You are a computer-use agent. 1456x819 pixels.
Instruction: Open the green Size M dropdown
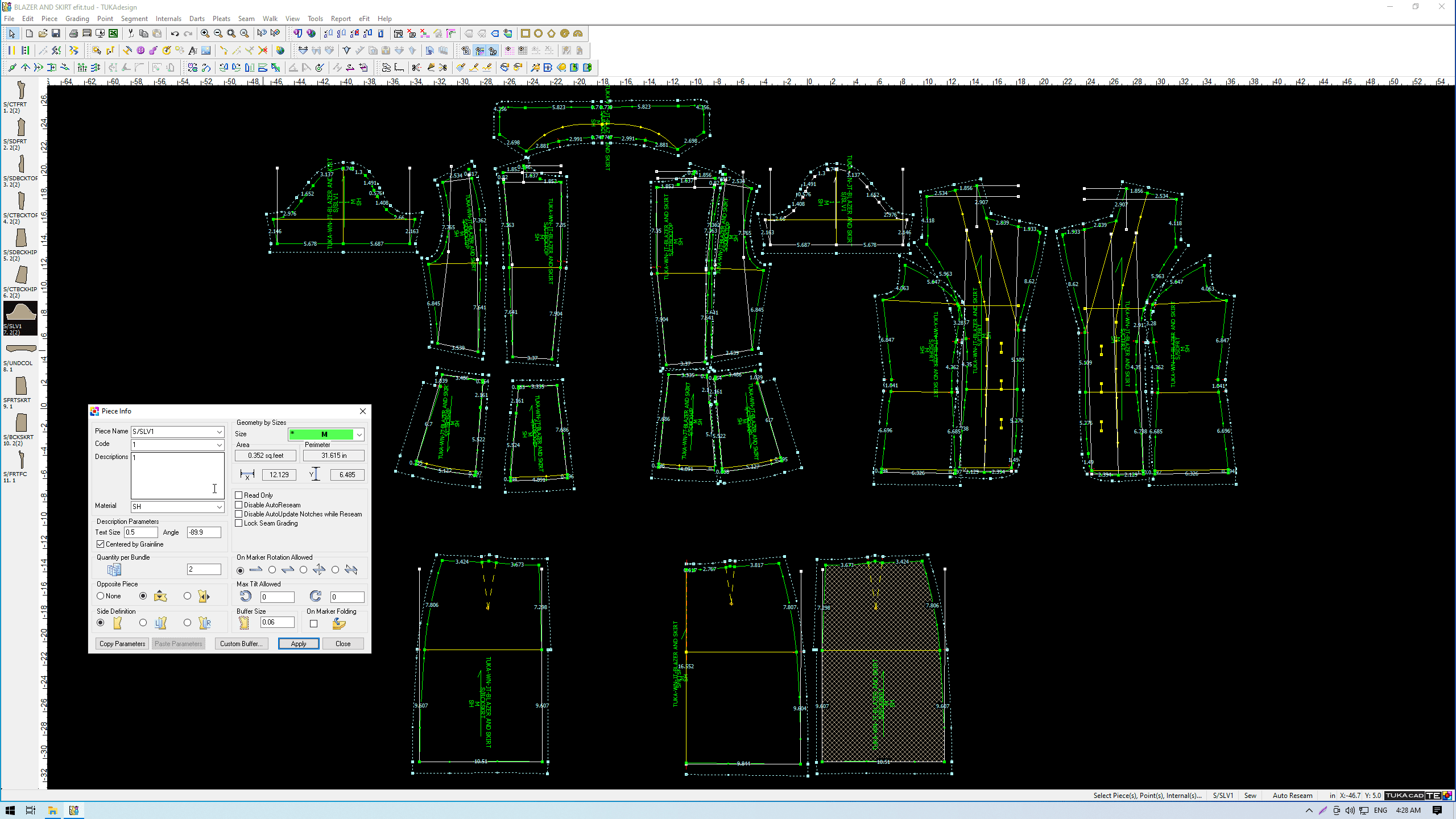(359, 435)
